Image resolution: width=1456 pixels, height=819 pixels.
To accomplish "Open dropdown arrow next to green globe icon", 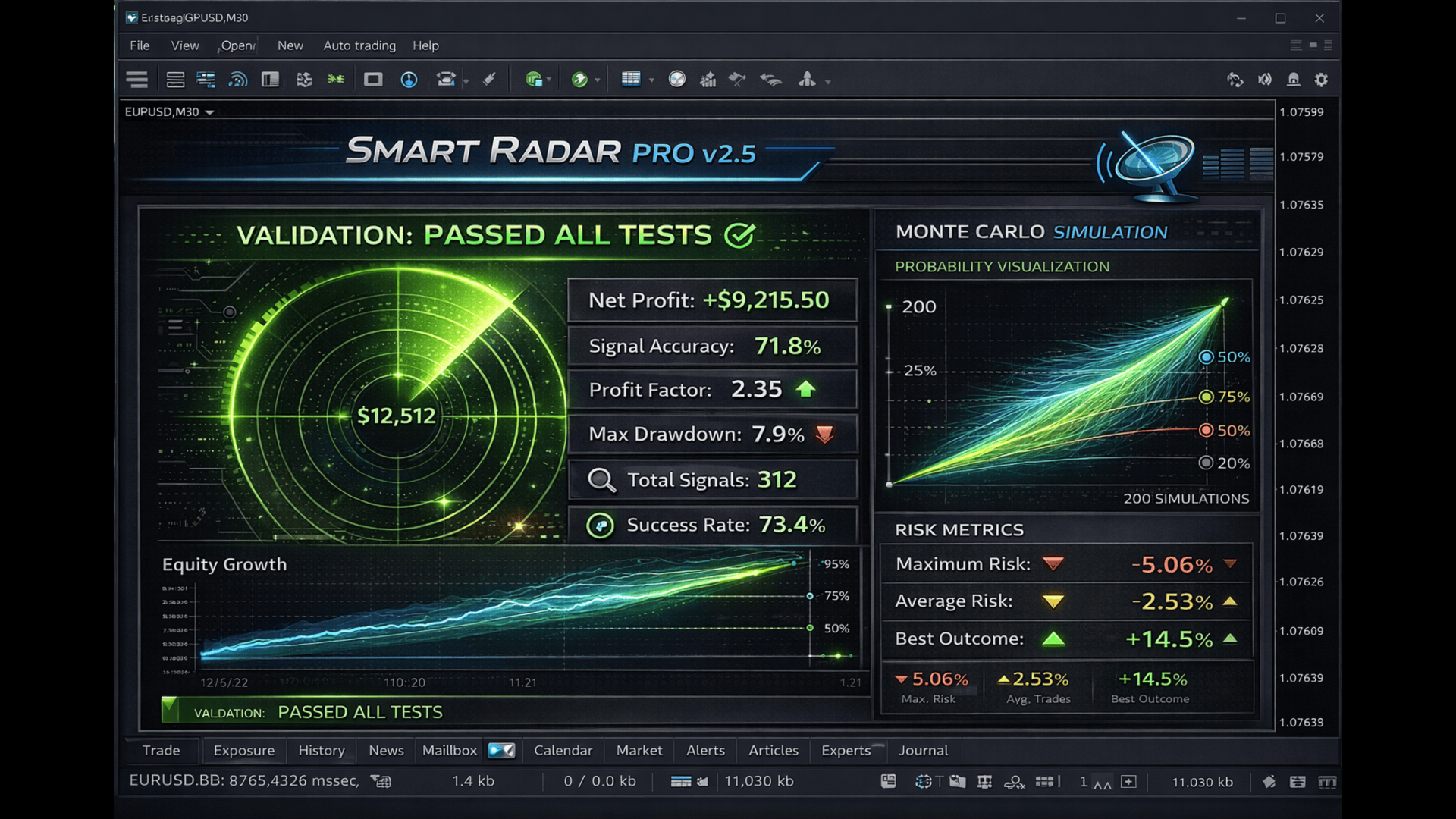I will (598, 80).
